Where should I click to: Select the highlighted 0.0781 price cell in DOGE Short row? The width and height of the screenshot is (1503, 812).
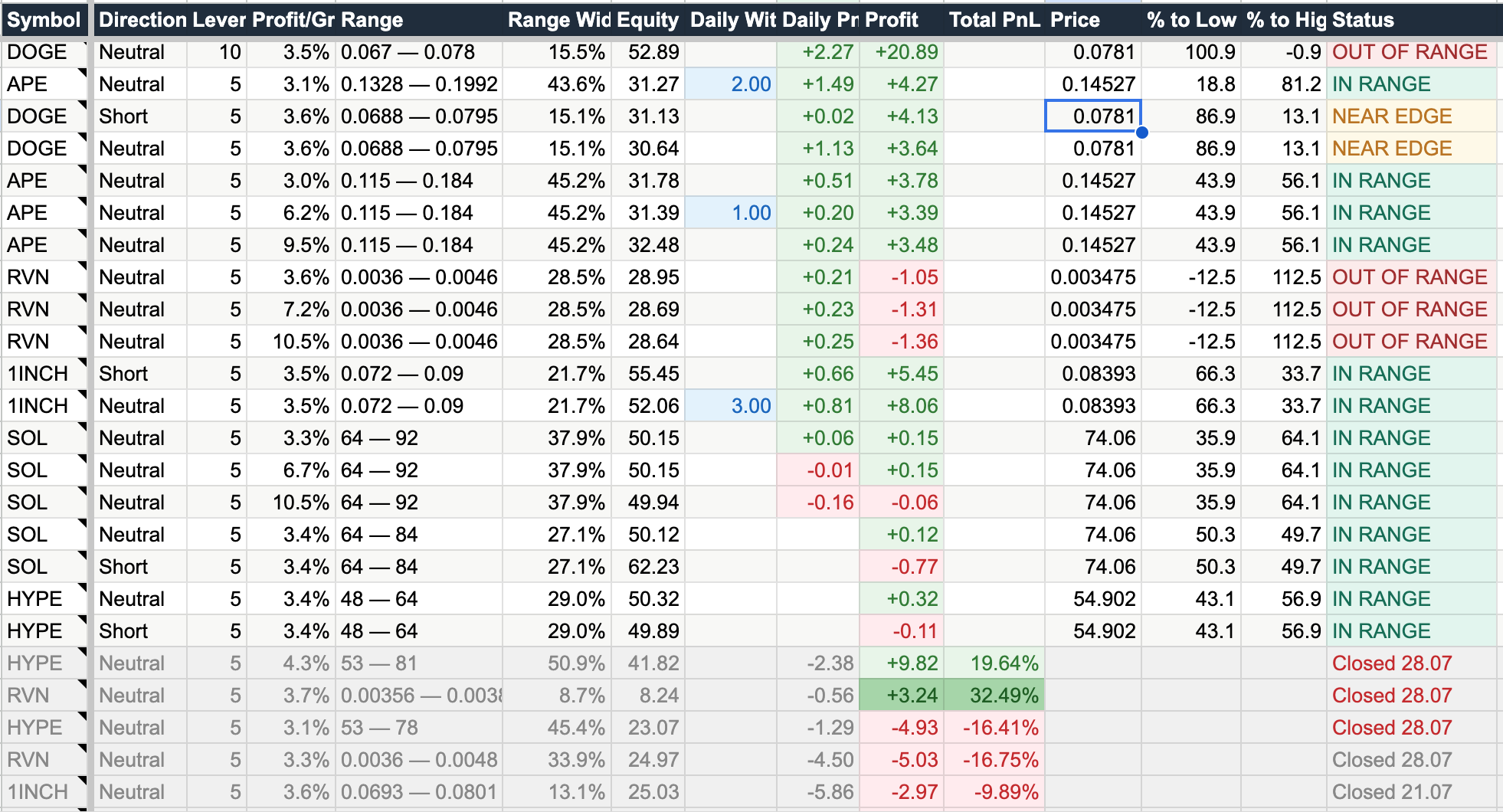click(1093, 116)
